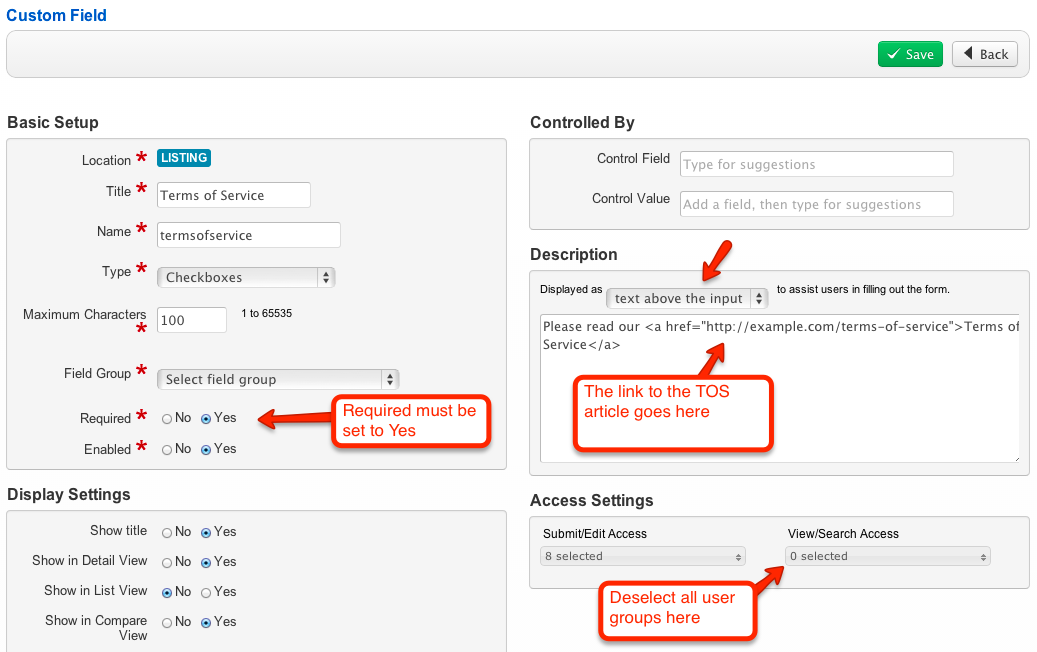Disable Show in Detail View

[x=168, y=562]
